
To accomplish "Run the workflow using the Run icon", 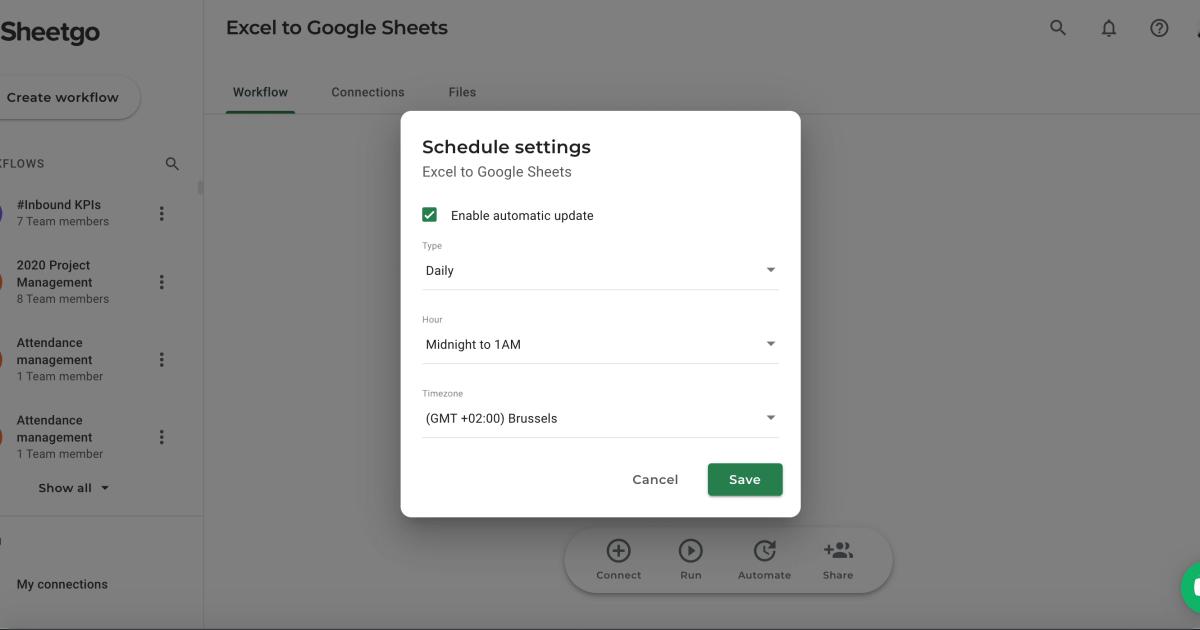I will click(691, 552).
